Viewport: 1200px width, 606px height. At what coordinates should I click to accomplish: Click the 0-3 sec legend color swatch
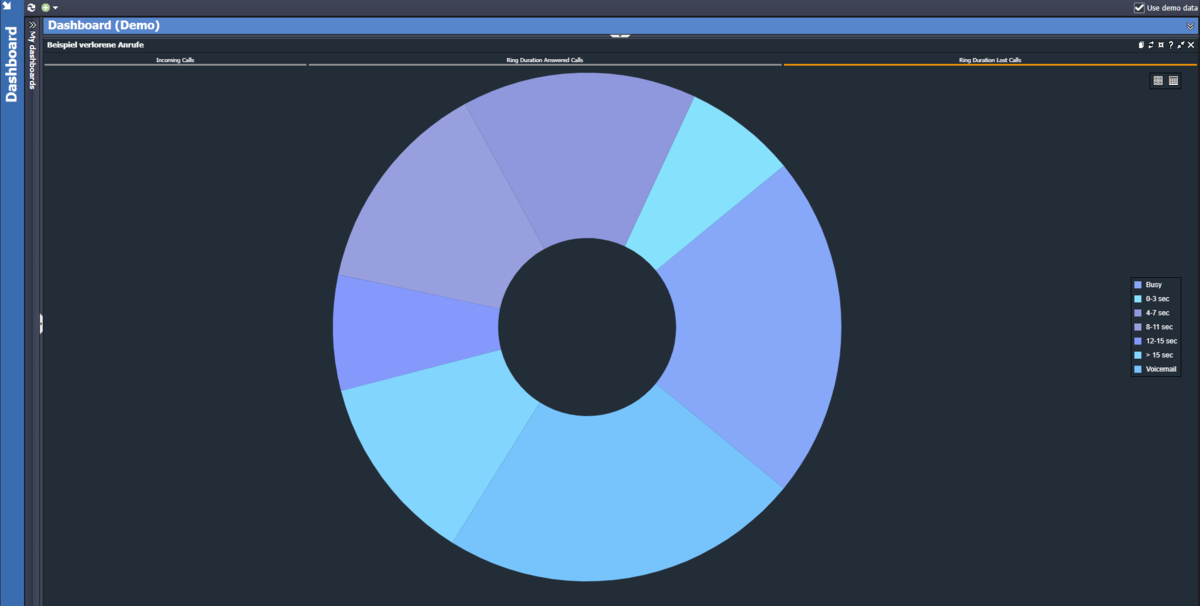click(x=1138, y=299)
